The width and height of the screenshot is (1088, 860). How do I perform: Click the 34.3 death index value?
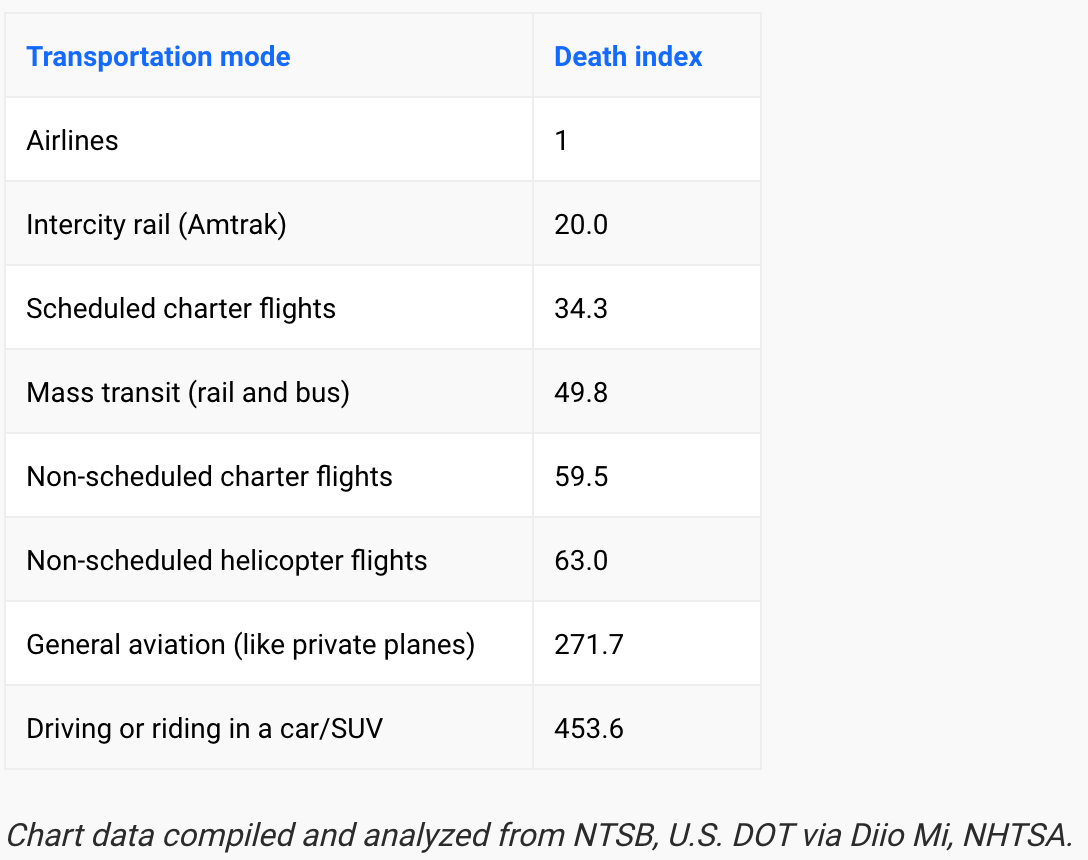[x=581, y=309]
